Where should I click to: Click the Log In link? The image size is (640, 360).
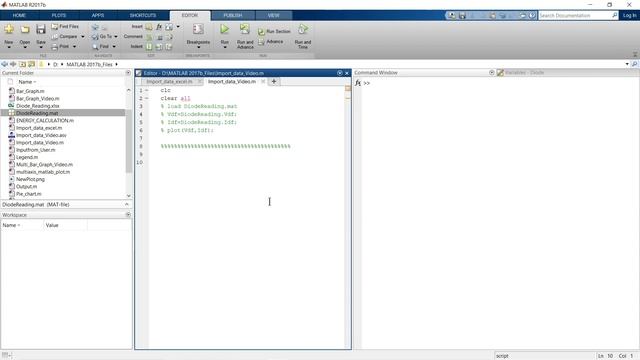coord(629,16)
